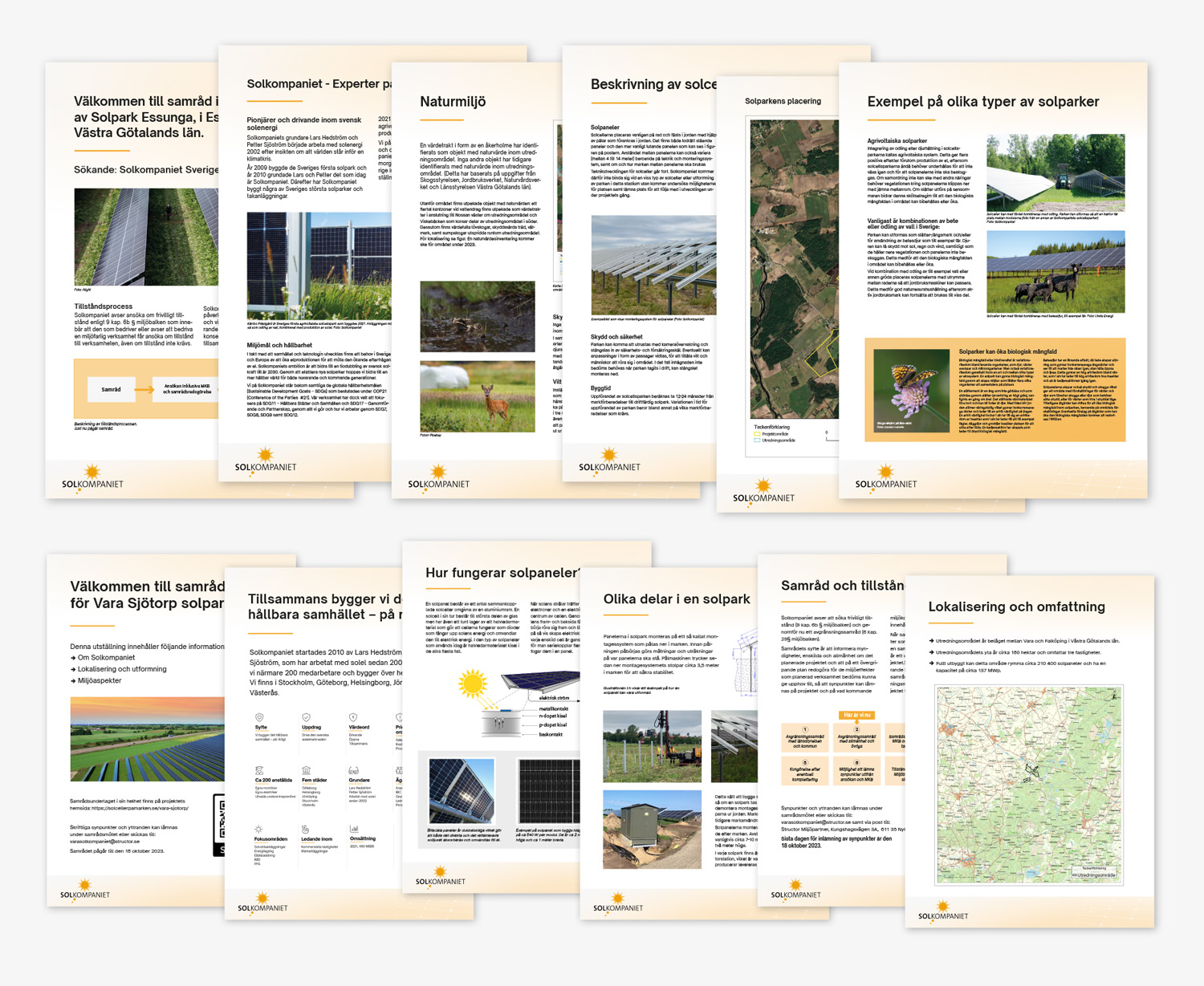Viewport: 1204px width, 986px height.
Task: Click Solkompaniet logo on Vara Sjötorp welcome page
Action: point(85,889)
